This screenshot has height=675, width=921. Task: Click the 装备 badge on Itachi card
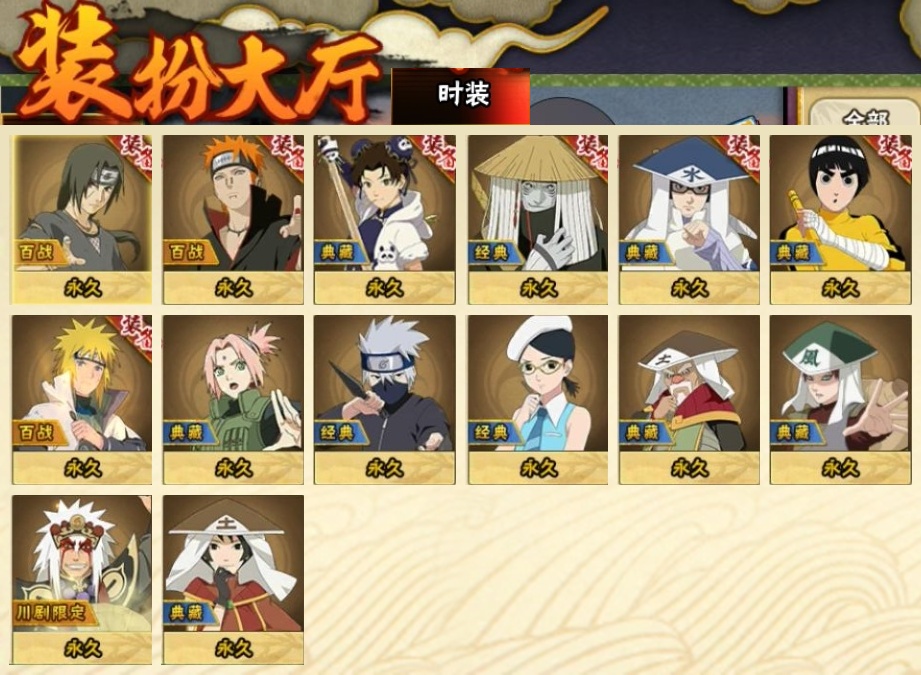pyautogui.click(x=135, y=154)
